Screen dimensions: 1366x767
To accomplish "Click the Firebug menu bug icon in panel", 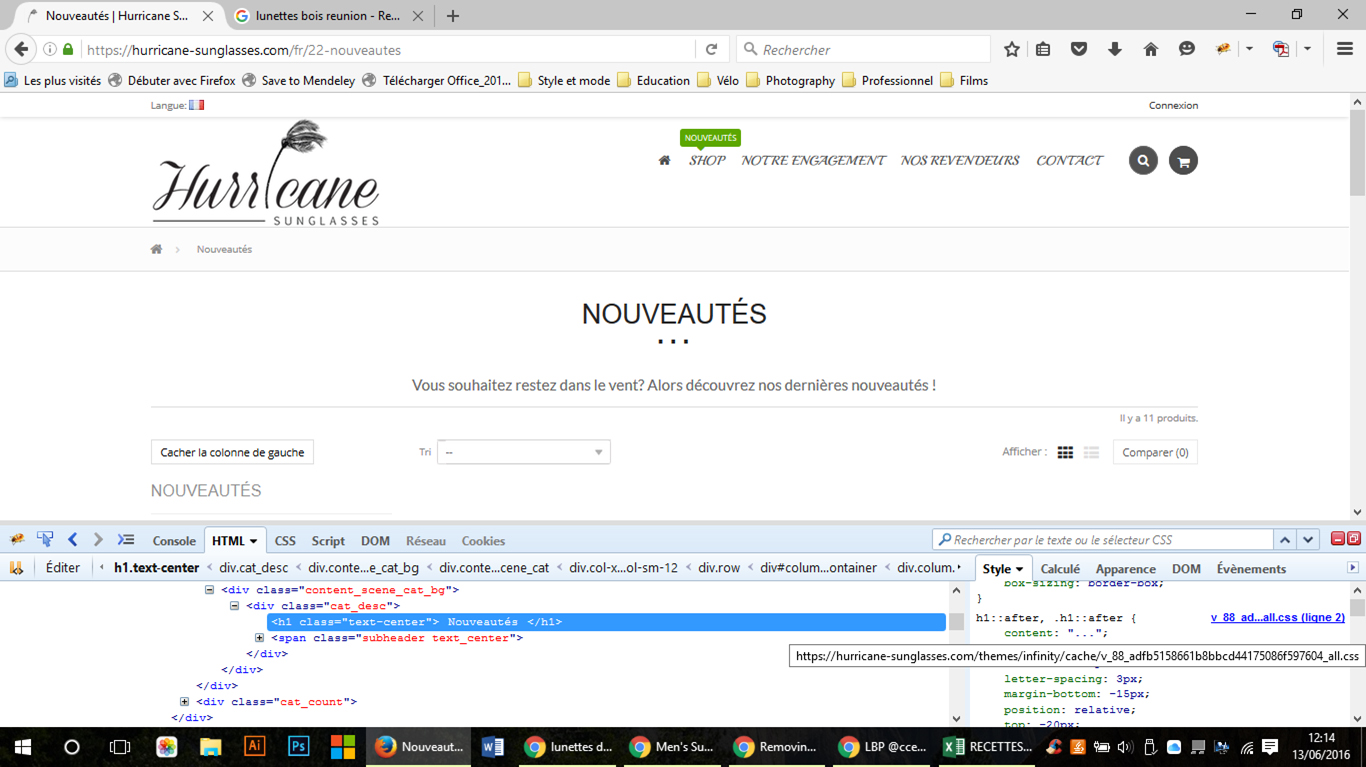I will point(17,540).
